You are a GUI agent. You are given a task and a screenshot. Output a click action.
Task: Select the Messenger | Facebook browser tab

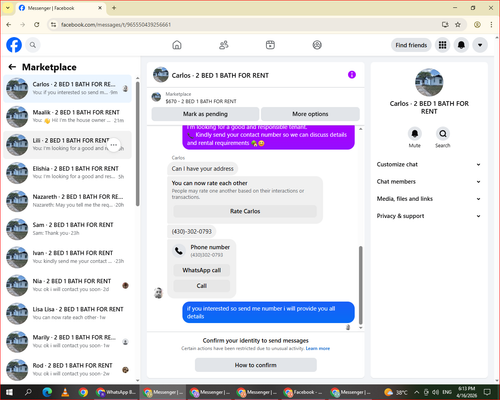tap(60, 8)
